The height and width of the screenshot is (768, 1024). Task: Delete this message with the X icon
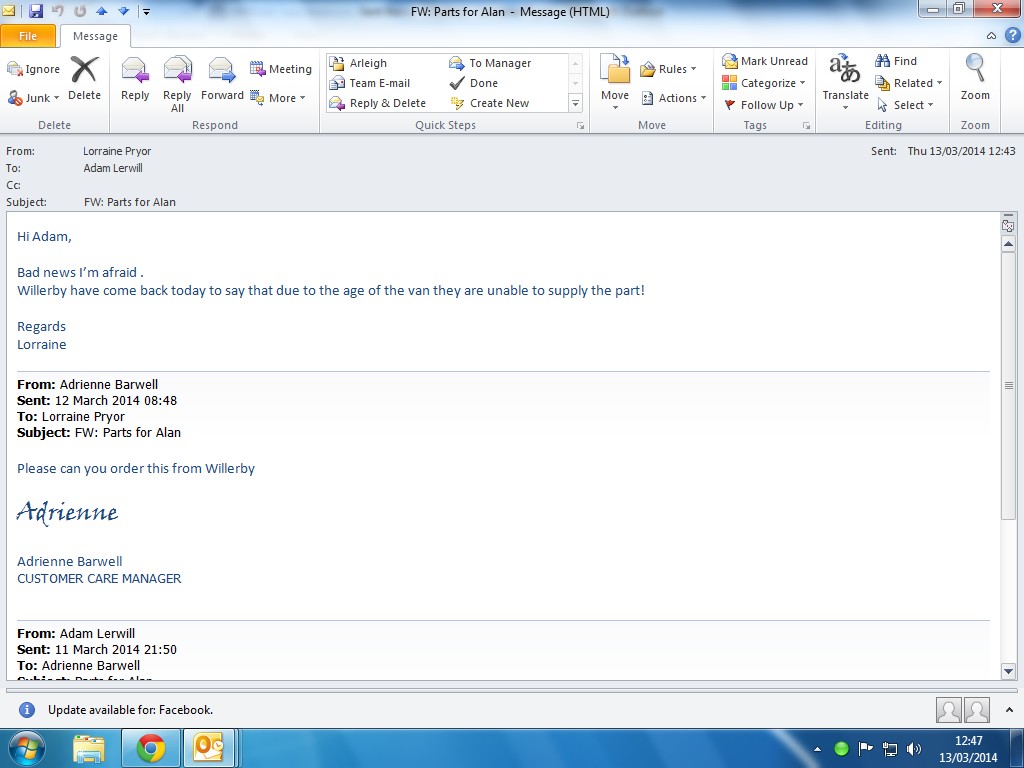point(84,69)
